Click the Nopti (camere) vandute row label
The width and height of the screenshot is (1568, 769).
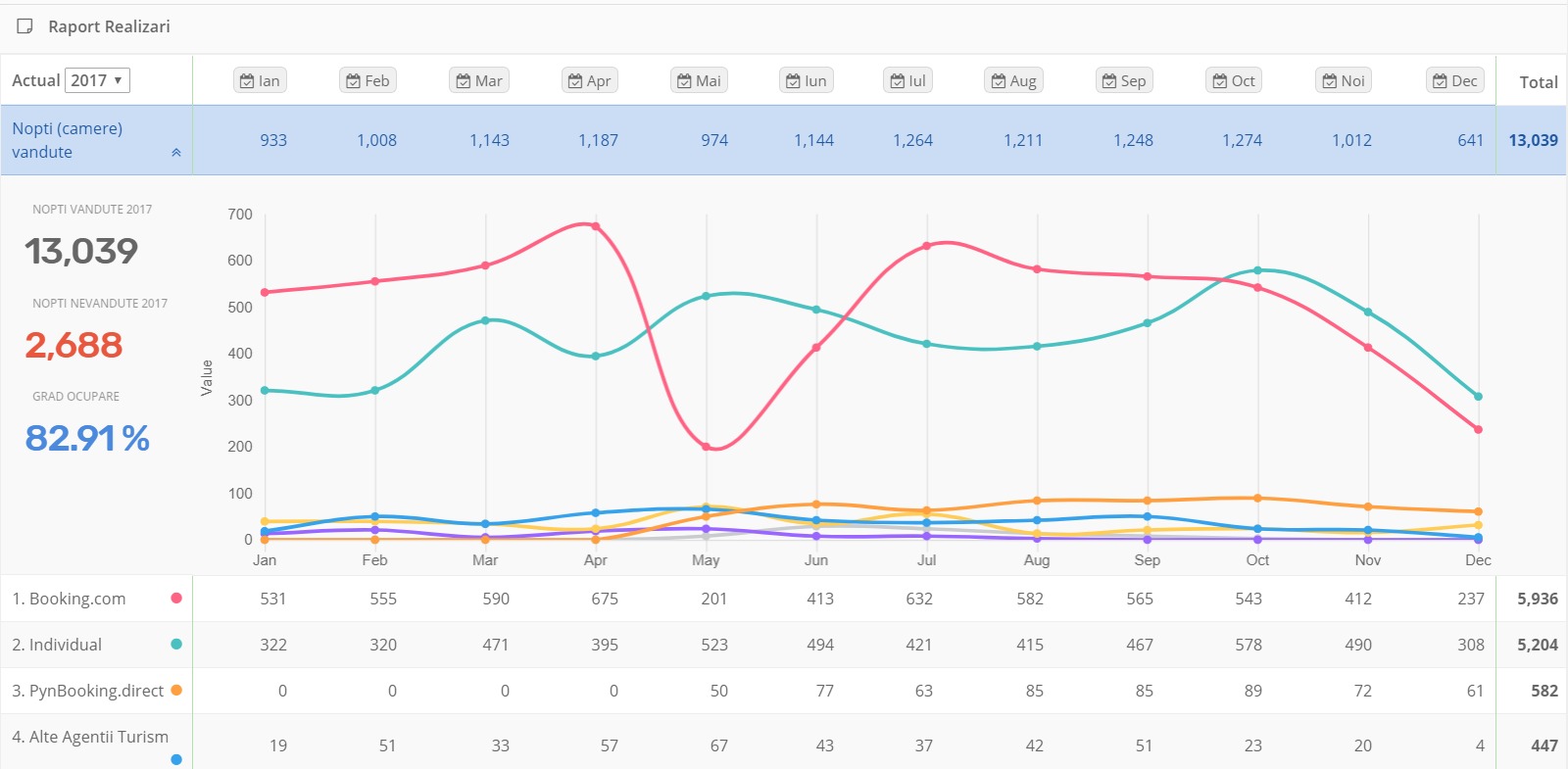pos(67,140)
